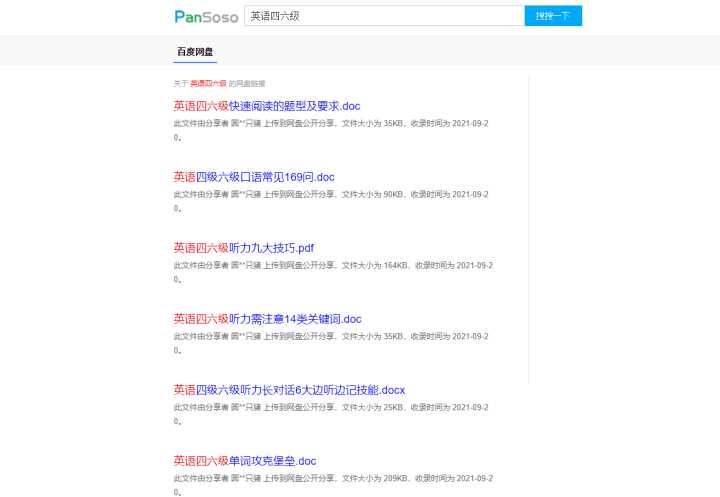The height and width of the screenshot is (497, 720).
Task: Click the blue 搜搜一下 search button
Action: pos(553,16)
